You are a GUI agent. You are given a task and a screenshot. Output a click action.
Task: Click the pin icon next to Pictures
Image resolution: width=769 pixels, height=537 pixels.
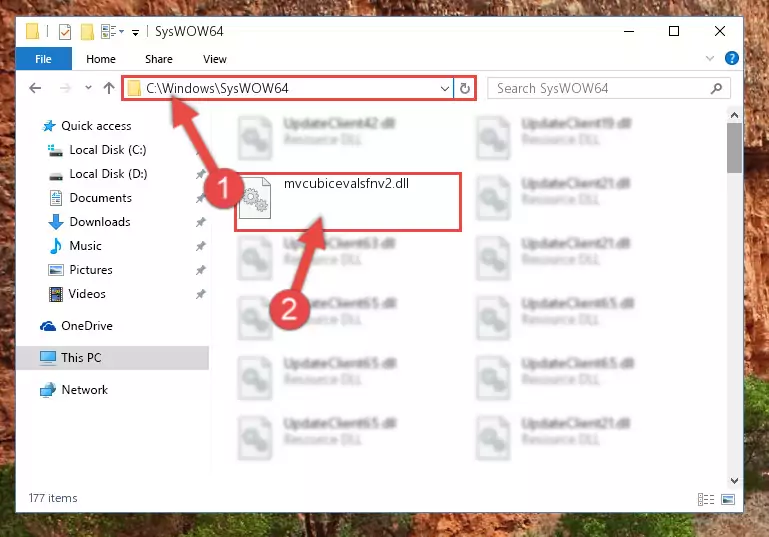click(201, 270)
